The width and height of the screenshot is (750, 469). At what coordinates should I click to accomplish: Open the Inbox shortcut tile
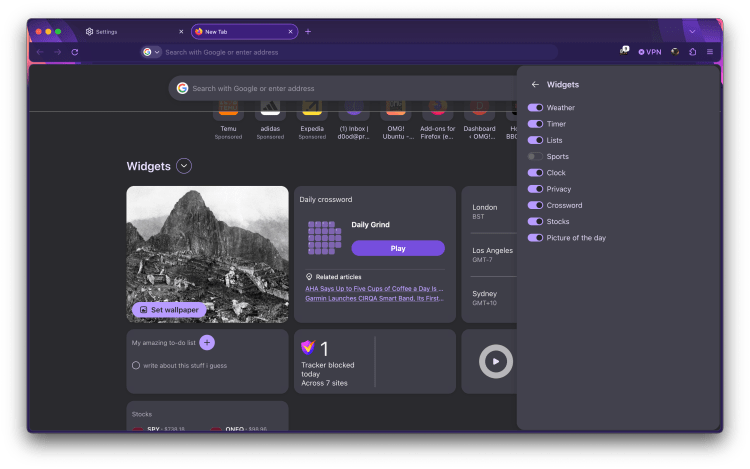click(x=354, y=120)
